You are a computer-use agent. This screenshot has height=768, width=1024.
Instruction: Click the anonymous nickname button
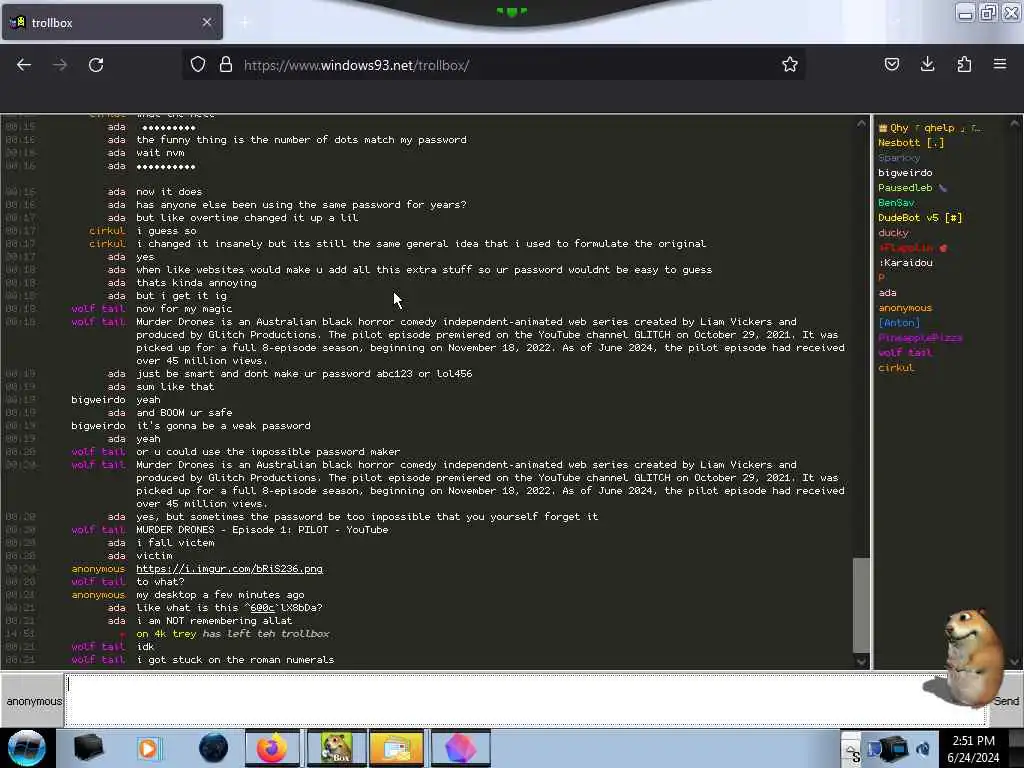[x=33, y=701]
